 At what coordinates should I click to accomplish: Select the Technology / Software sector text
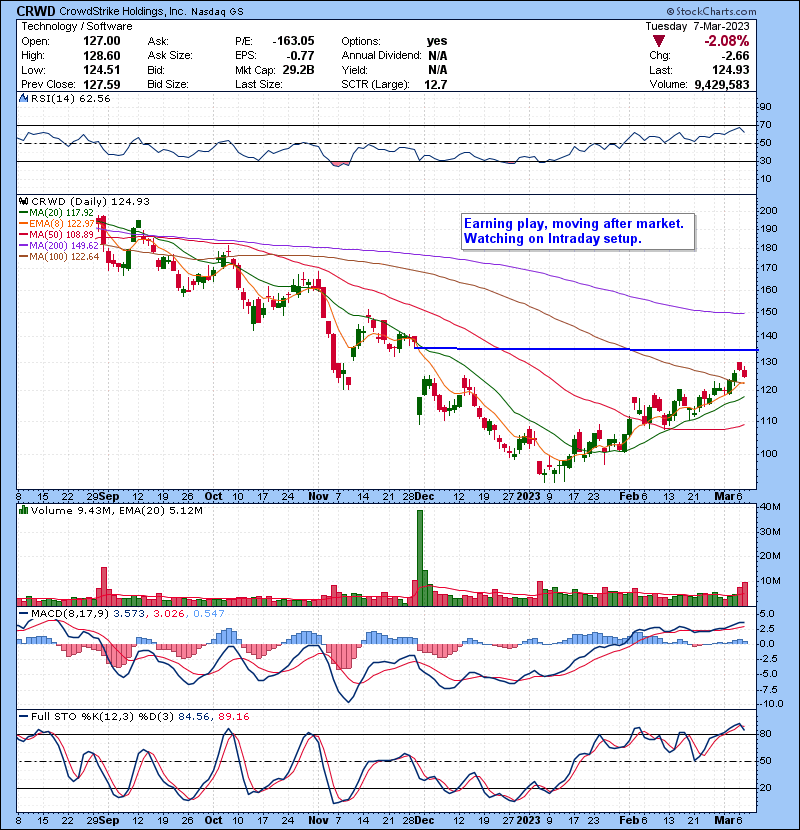click(77, 26)
